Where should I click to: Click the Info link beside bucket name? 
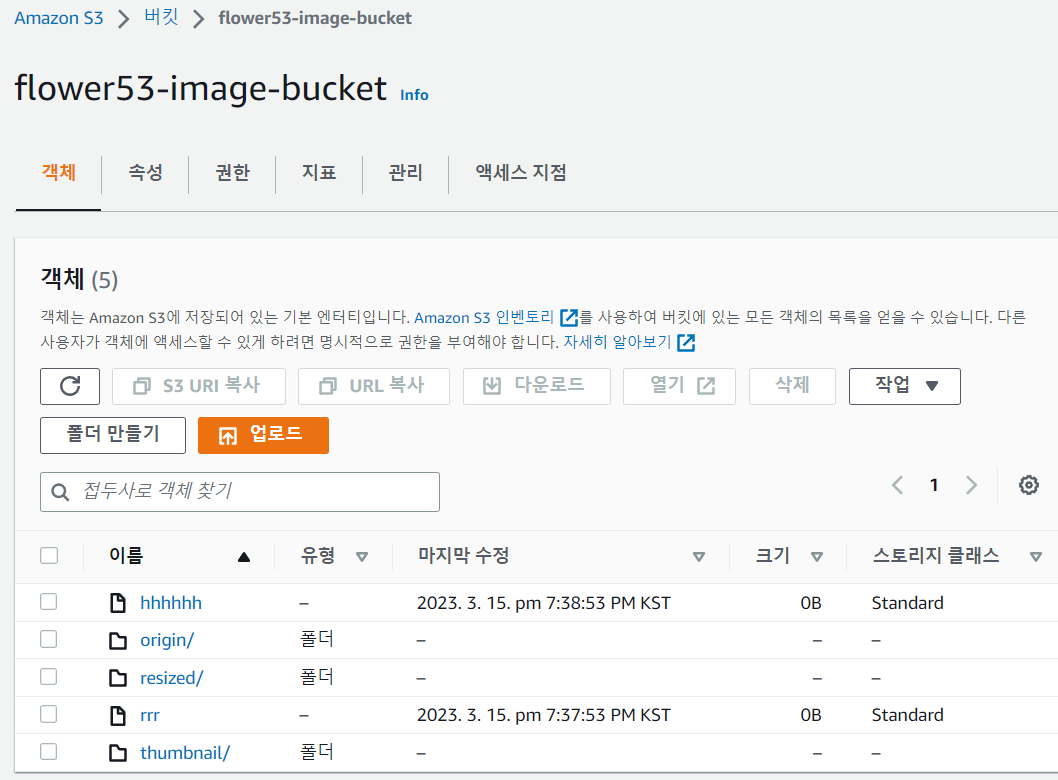pos(414,95)
